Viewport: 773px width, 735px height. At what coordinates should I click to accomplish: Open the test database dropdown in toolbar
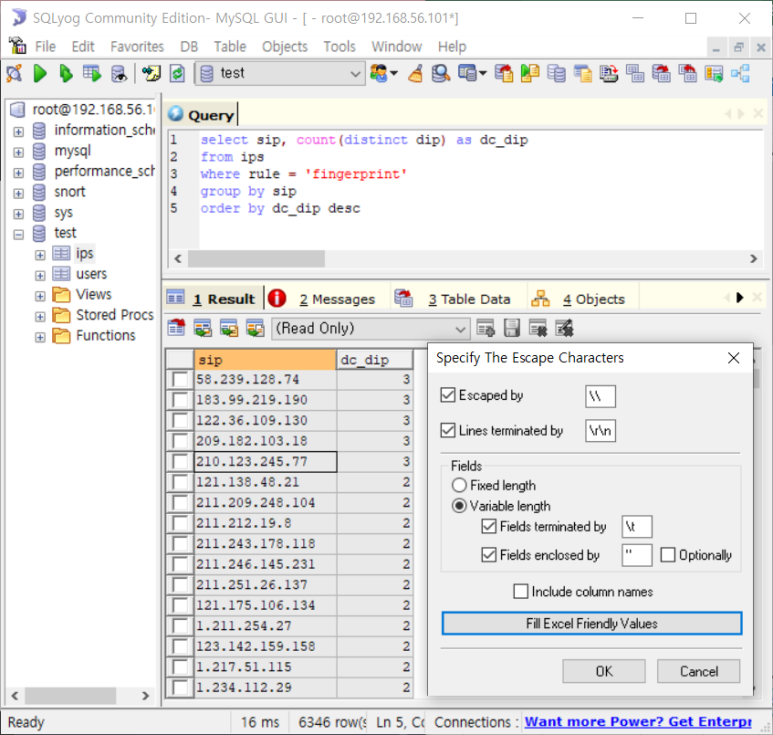tap(355, 74)
